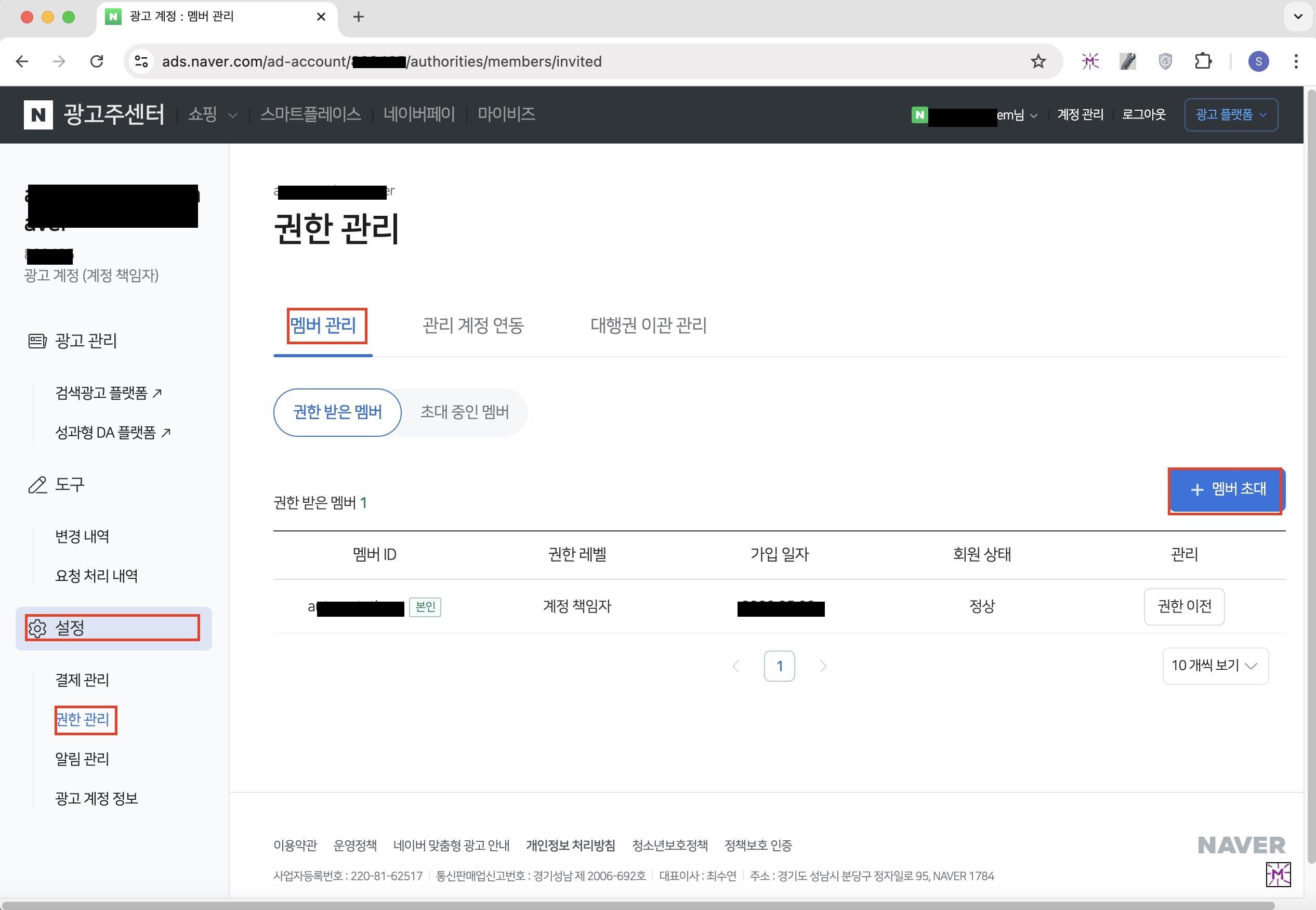The width and height of the screenshot is (1316, 910).
Task: Open the browser extensions puzzle icon
Action: click(1203, 61)
